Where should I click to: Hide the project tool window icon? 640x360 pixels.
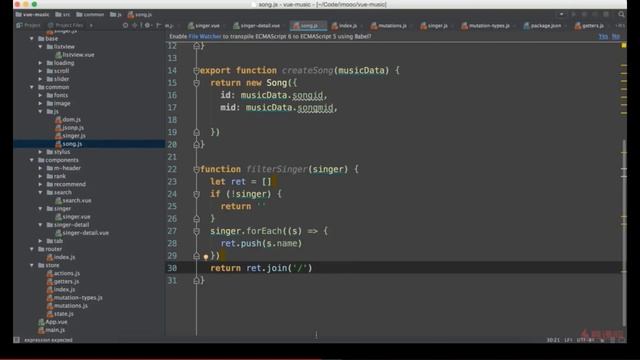pos(159,25)
